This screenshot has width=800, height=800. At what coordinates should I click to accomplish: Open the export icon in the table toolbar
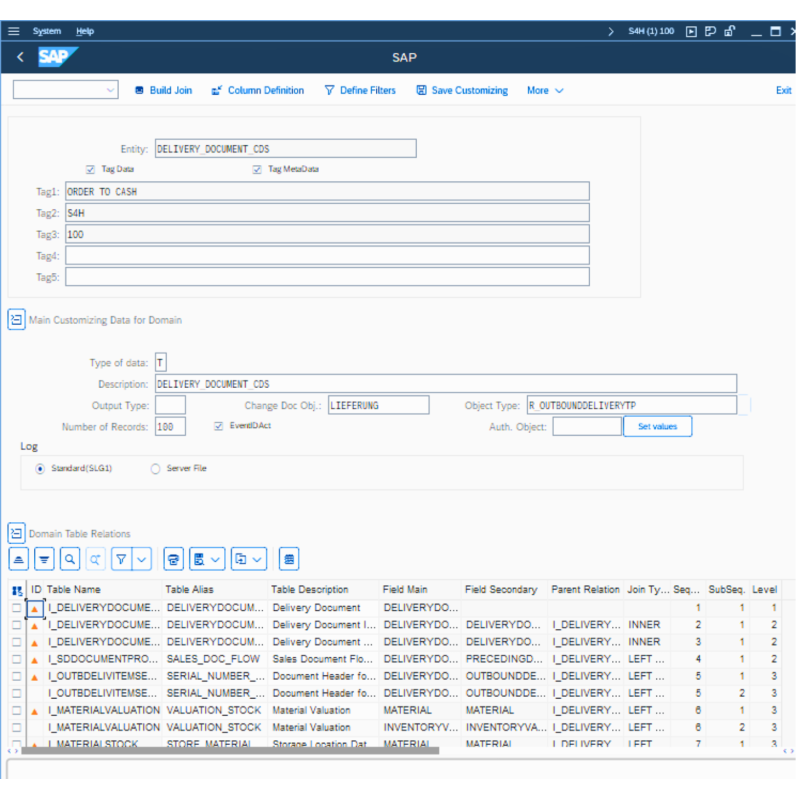tap(198, 559)
